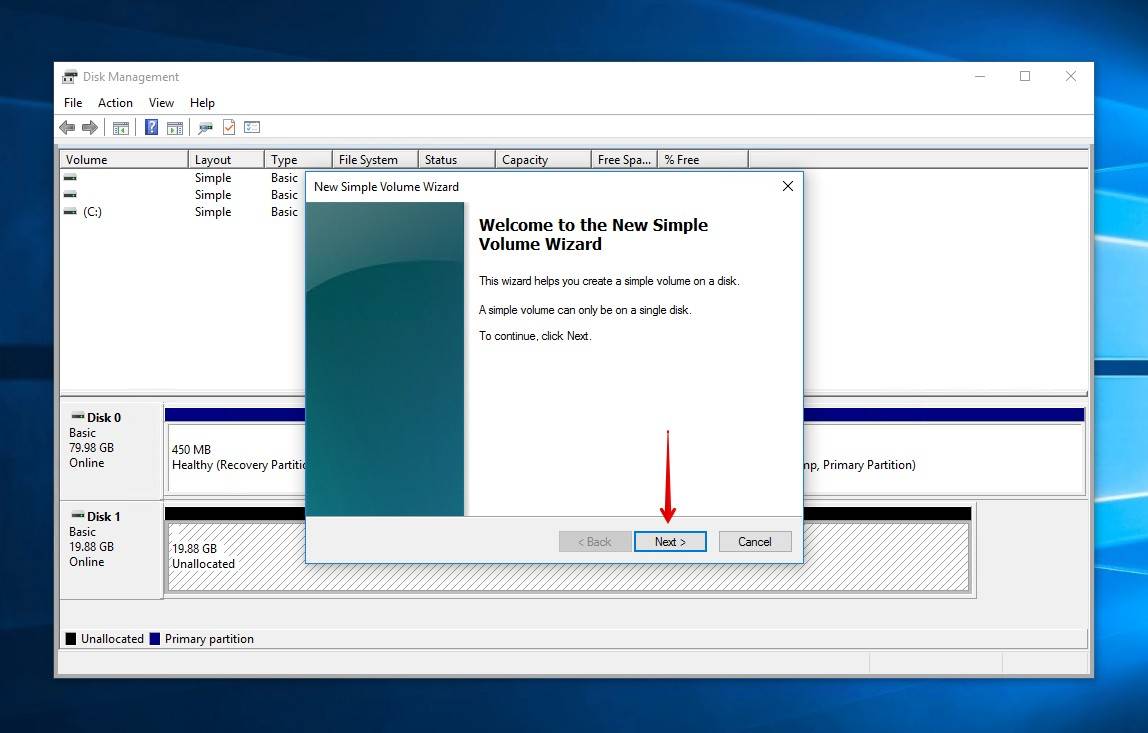Click the blue Primary partition legend swatch
Screen dimensions: 1148x733
tap(155, 639)
